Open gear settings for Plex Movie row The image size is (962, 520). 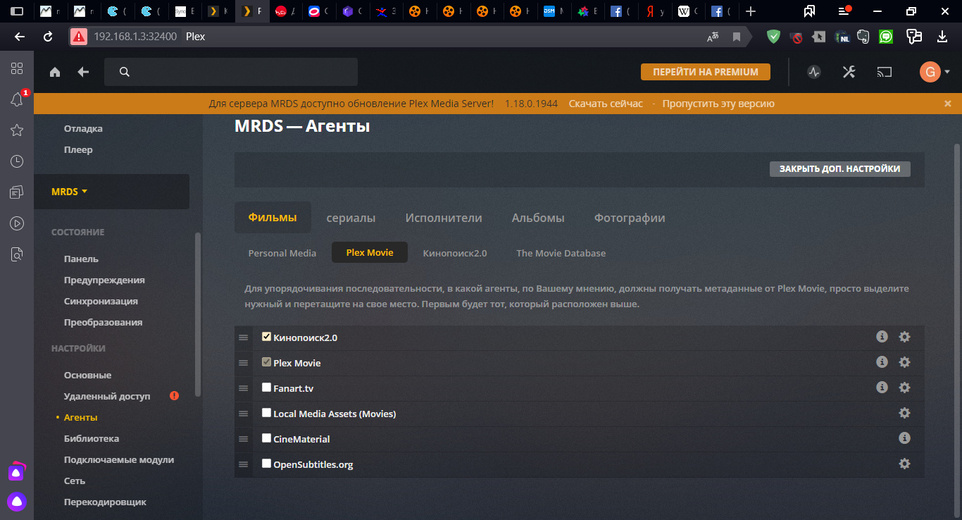(x=904, y=362)
